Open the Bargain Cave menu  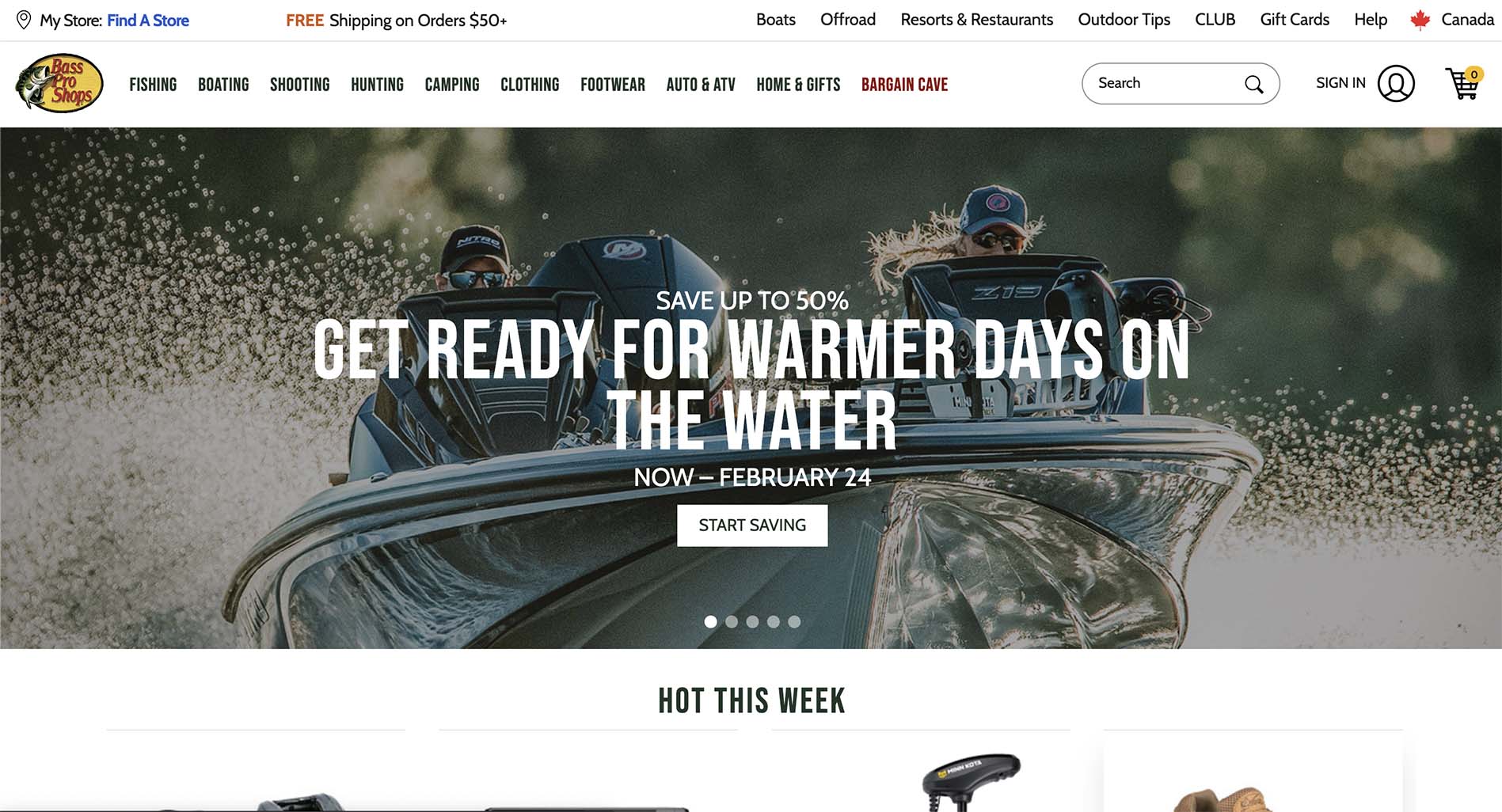coord(904,84)
